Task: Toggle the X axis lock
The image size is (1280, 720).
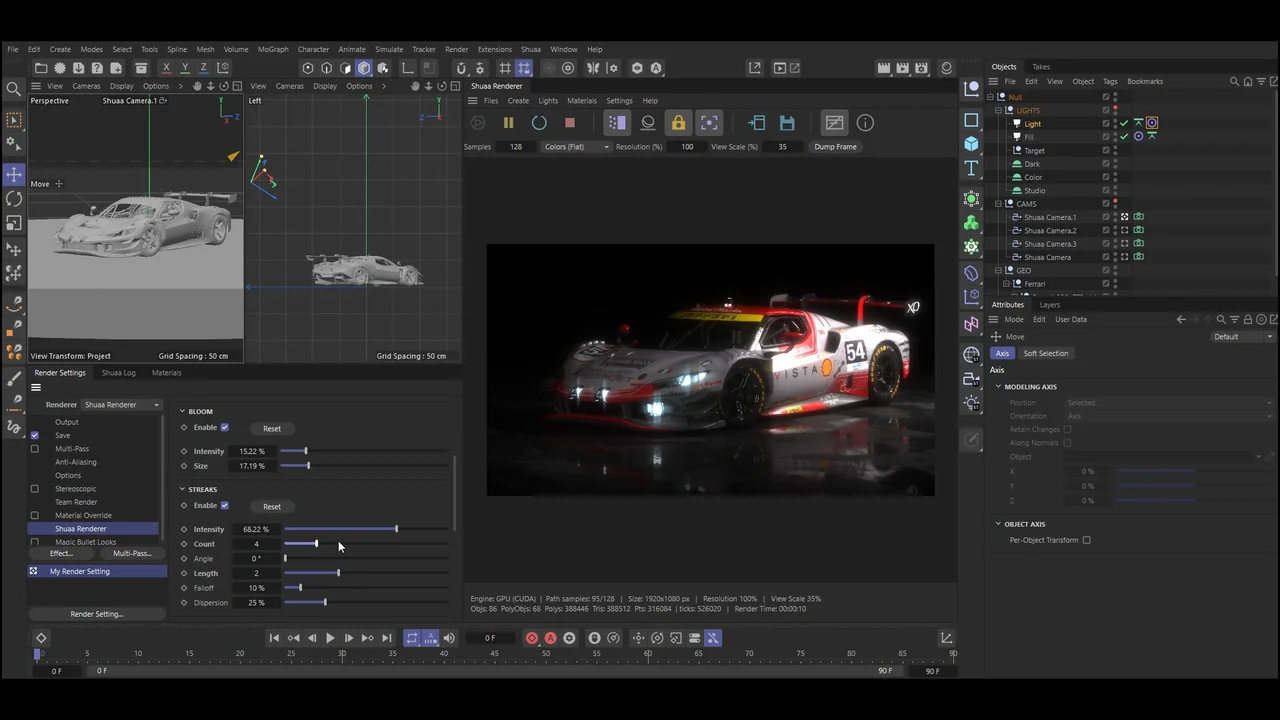Action: pos(166,68)
